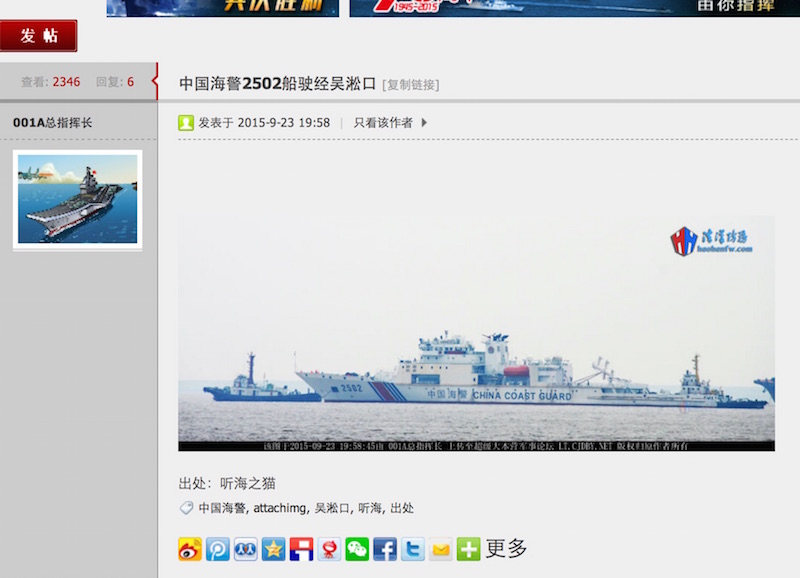Image resolution: width=800 pixels, height=578 pixels.
Task: Click the green plus share icon
Action: [468, 549]
